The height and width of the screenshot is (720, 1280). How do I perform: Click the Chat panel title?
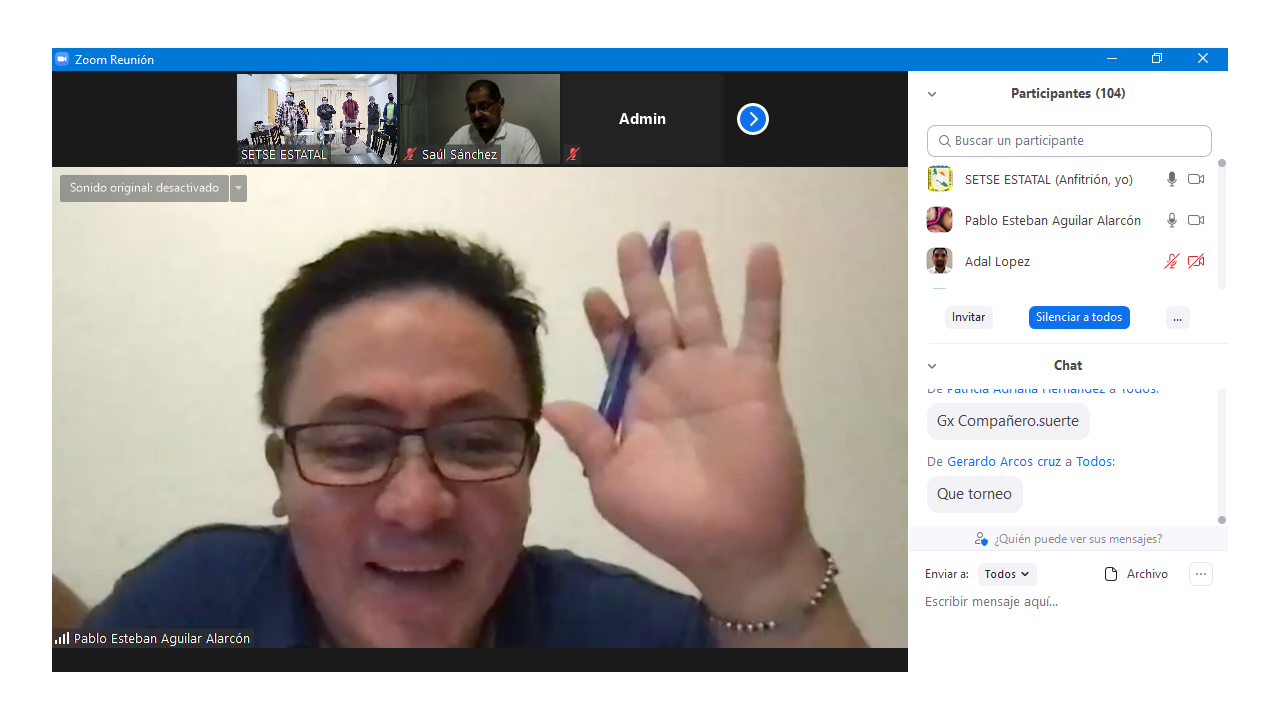(x=1068, y=366)
